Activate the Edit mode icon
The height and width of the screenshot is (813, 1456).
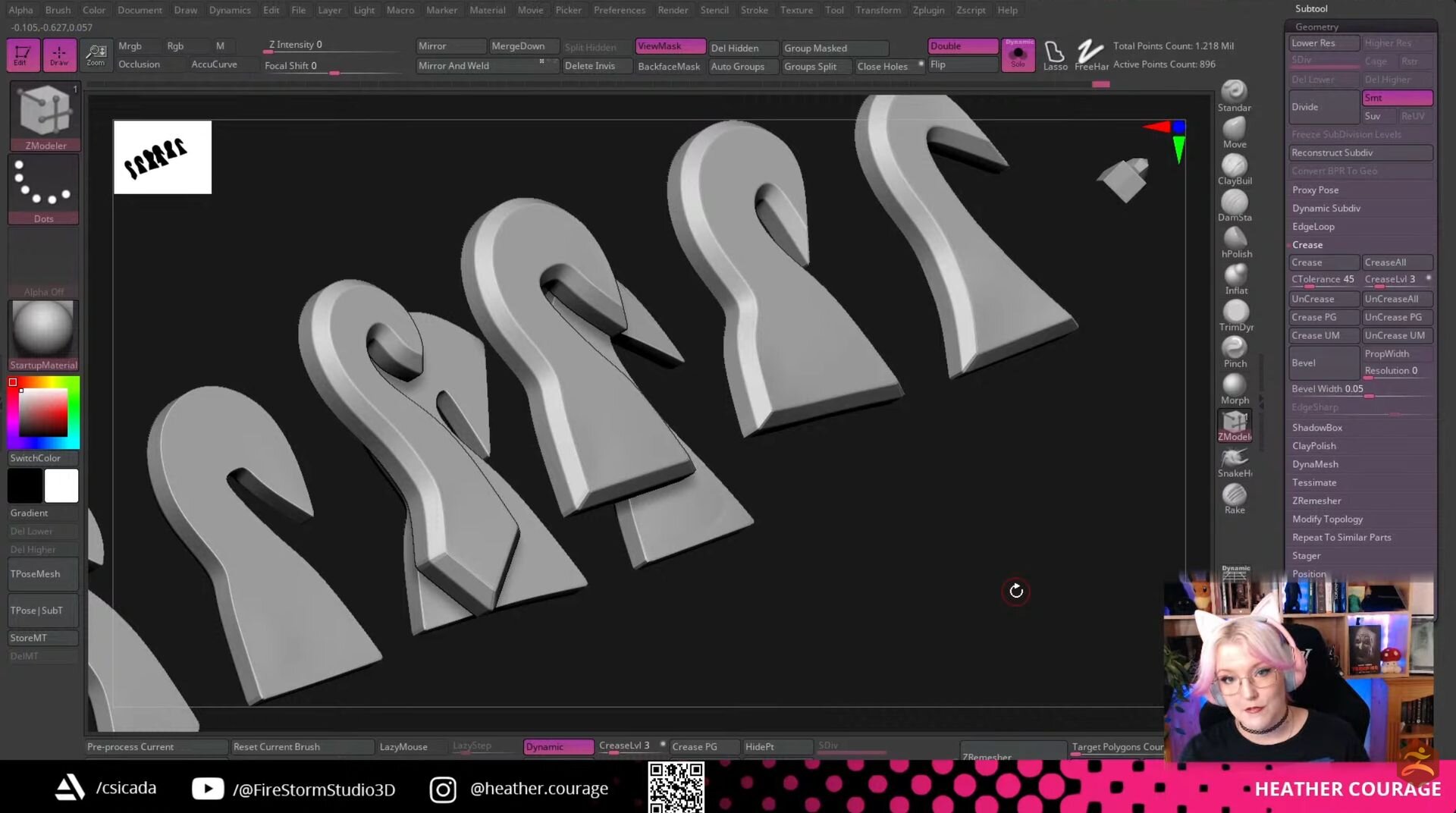(22, 55)
